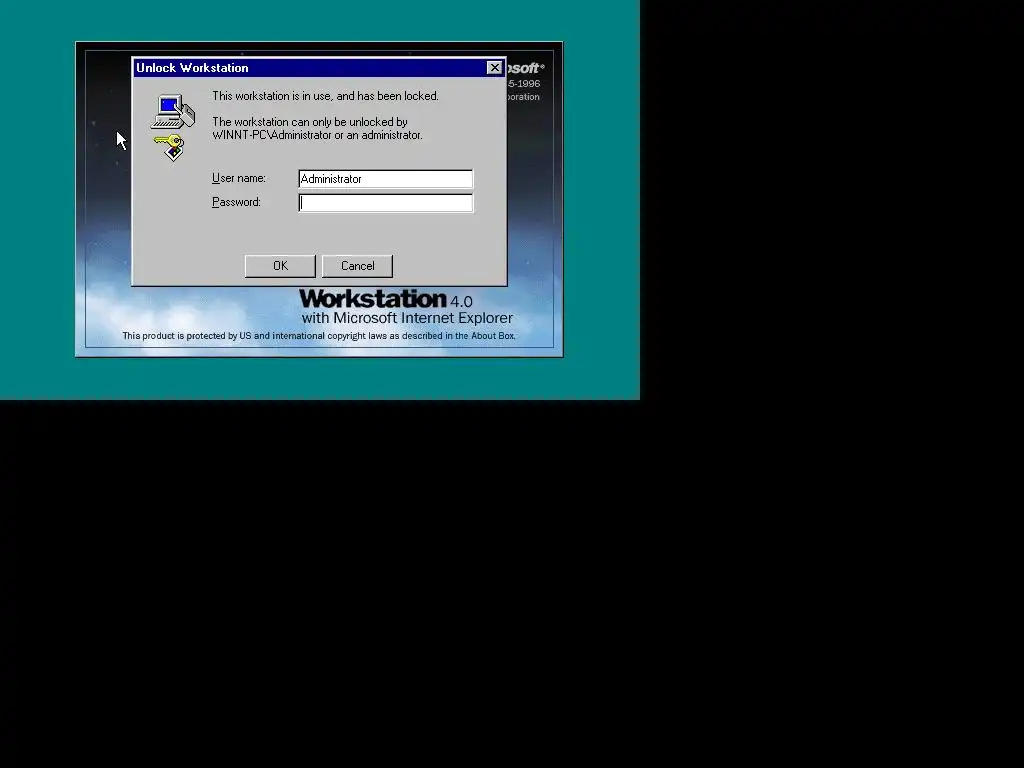Click 'with Microsoft Internet Explorer' text

(x=407, y=318)
